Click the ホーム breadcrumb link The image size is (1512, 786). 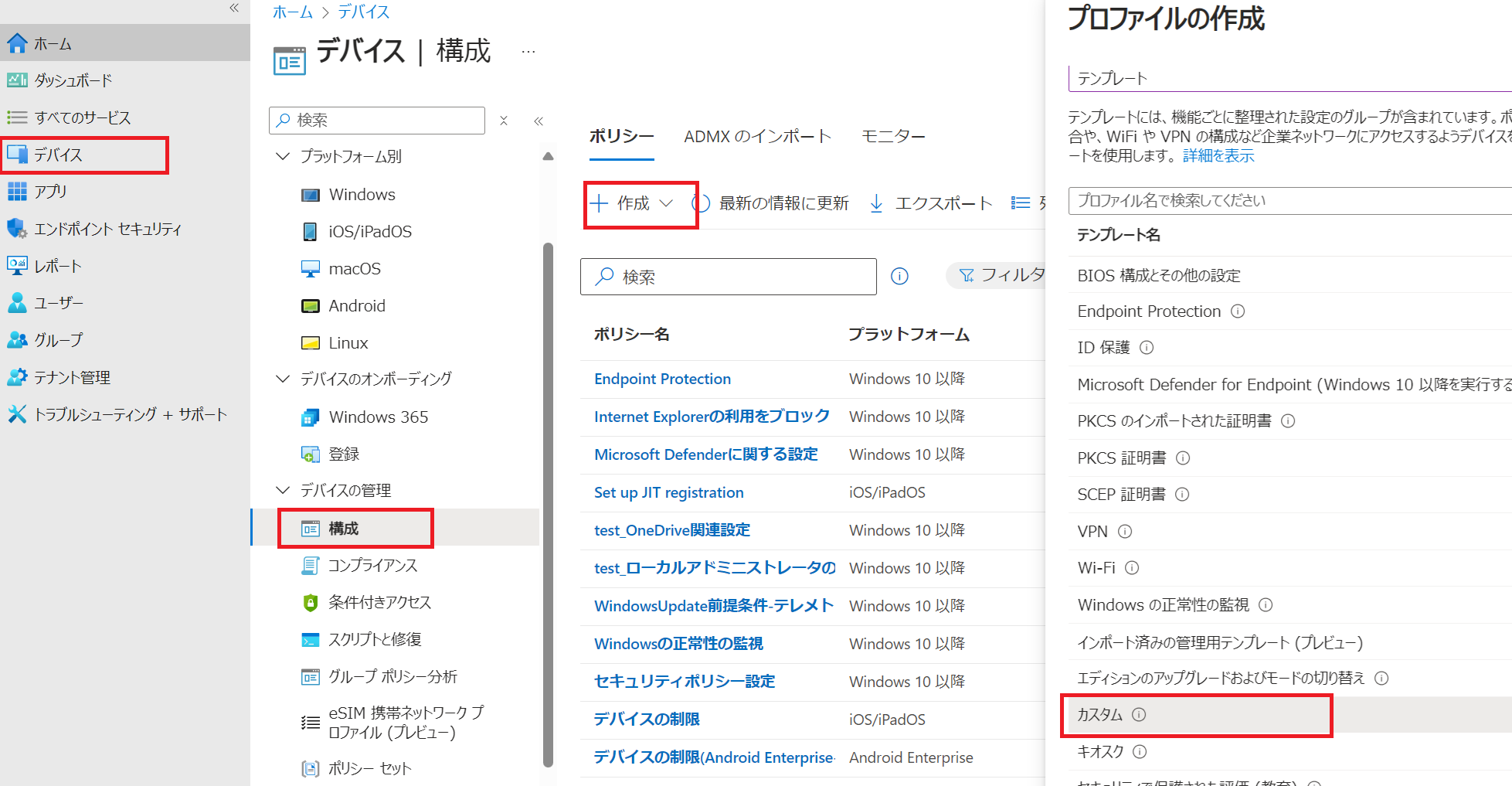tap(293, 12)
